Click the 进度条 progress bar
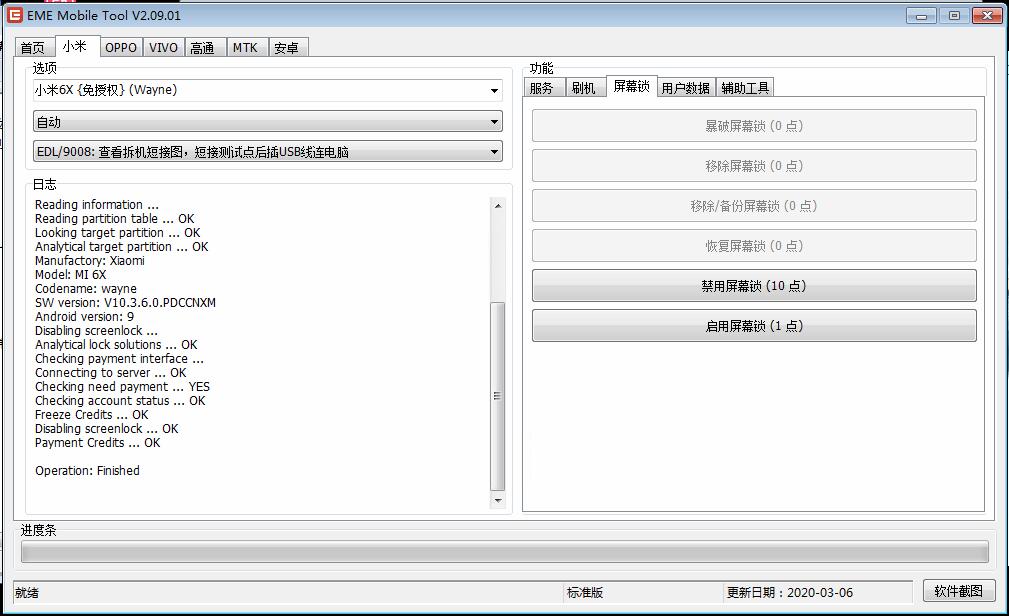Screen dimensions: 1009x616 click(504, 552)
